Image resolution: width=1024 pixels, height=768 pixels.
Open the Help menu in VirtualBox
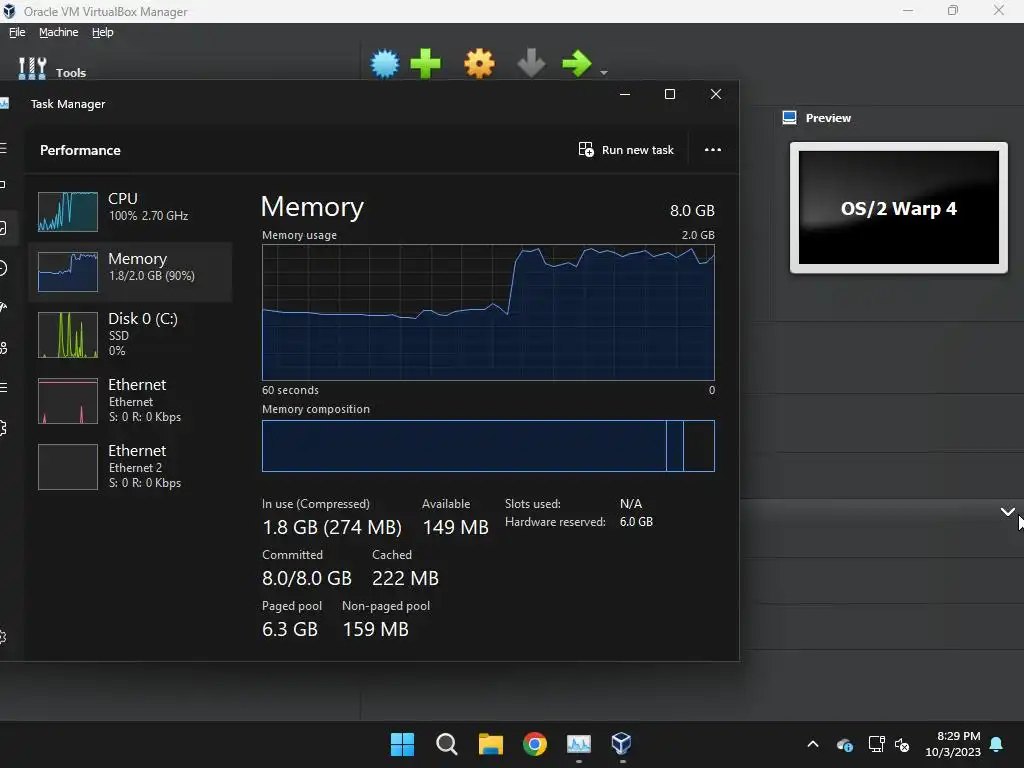tap(103, 32)
